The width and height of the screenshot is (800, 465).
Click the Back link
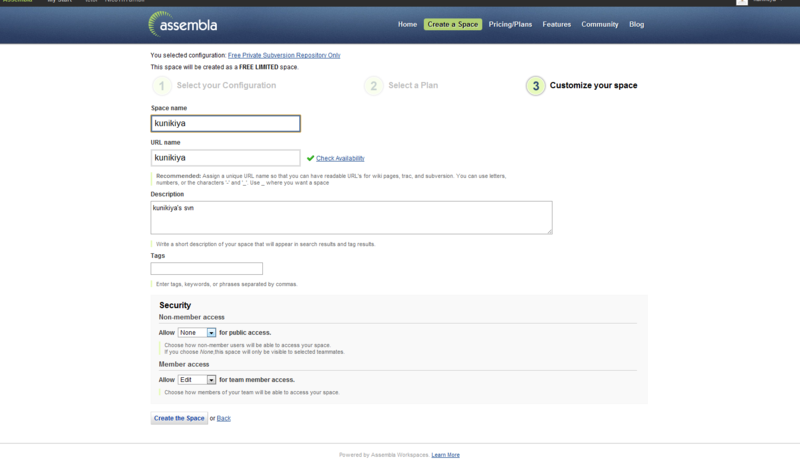(x=223, y=418)
